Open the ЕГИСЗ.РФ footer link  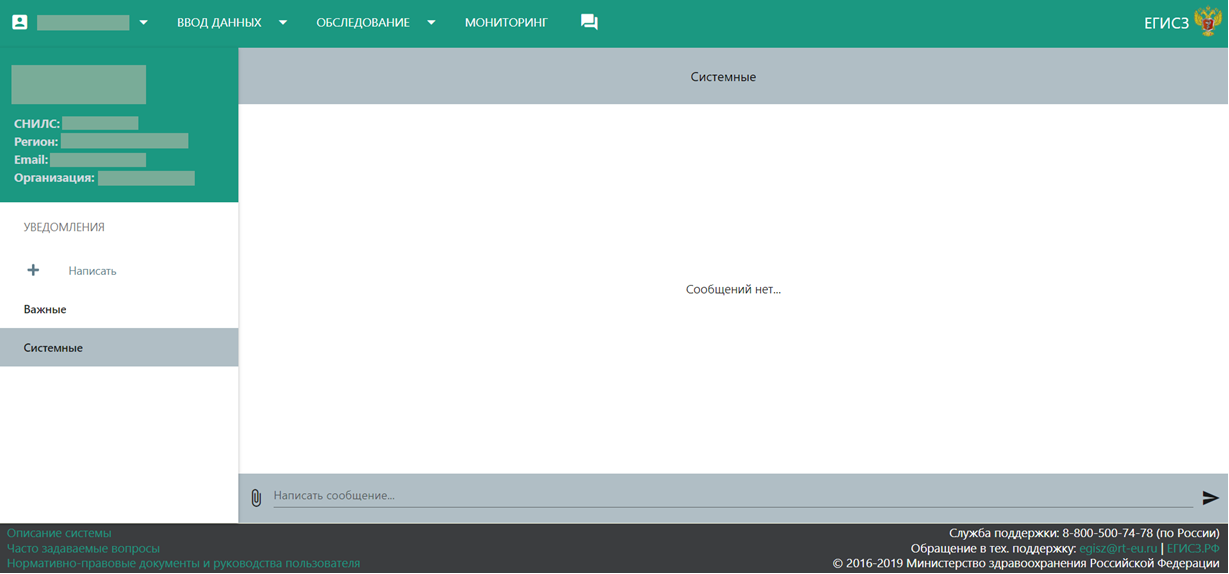point(1193,548)
